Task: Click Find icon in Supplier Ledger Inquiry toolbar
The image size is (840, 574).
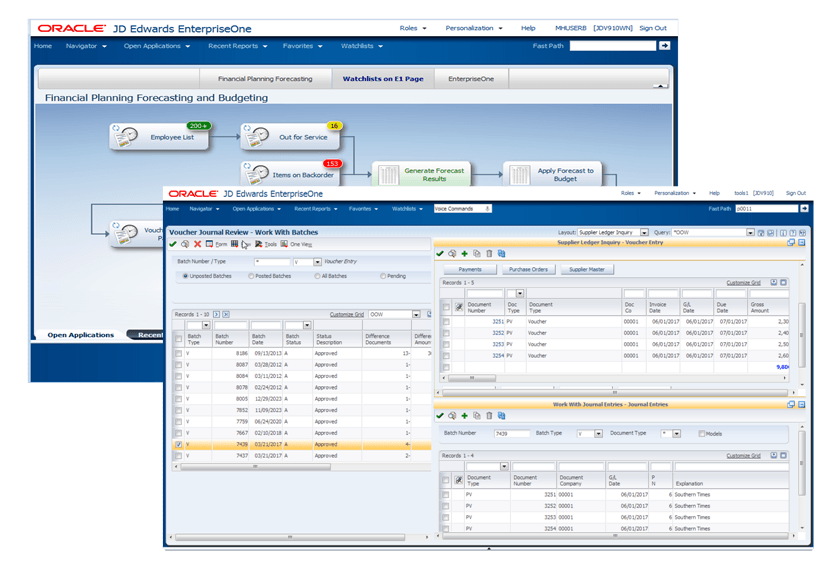Action: tap(452, 254)
